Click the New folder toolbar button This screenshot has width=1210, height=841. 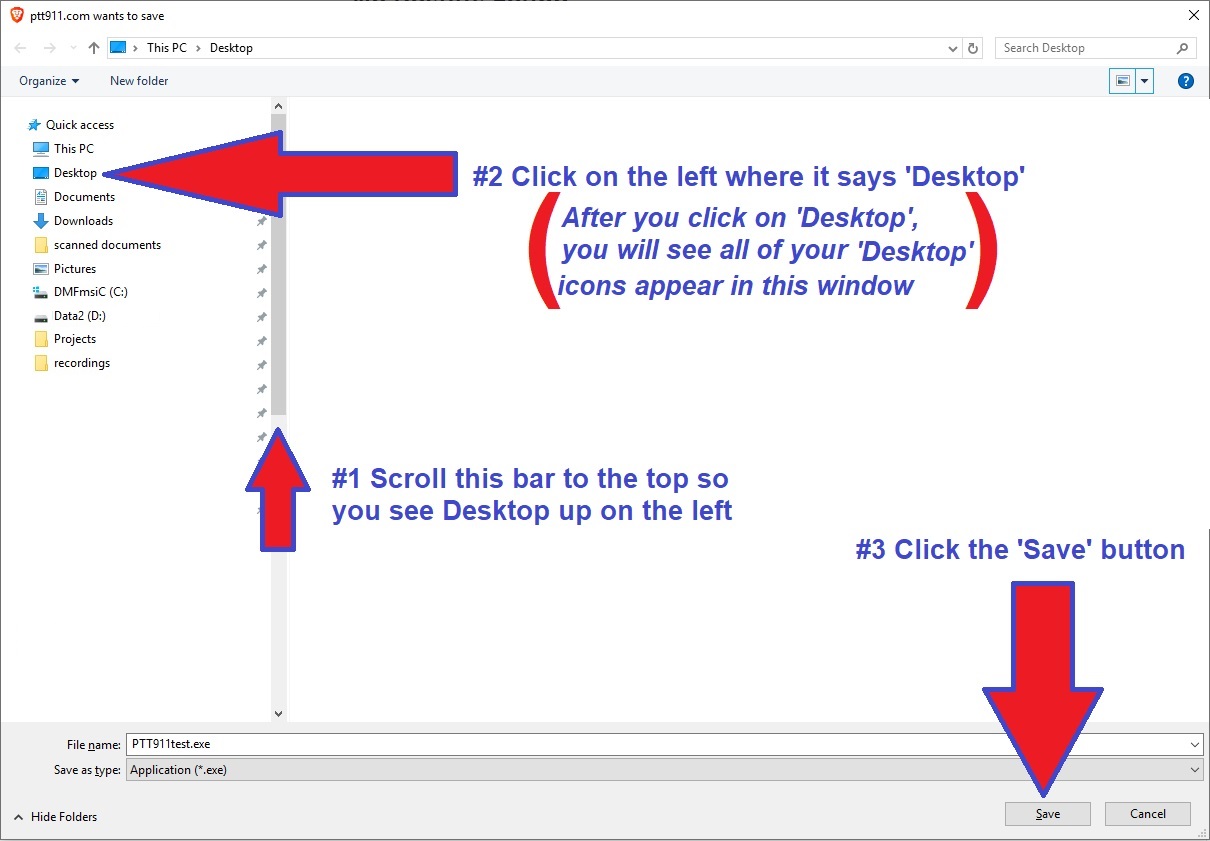click(139, 81)
